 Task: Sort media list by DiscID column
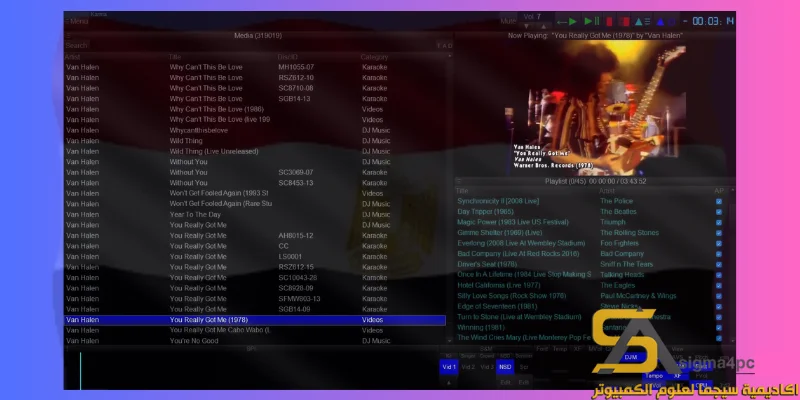point(288,57)
